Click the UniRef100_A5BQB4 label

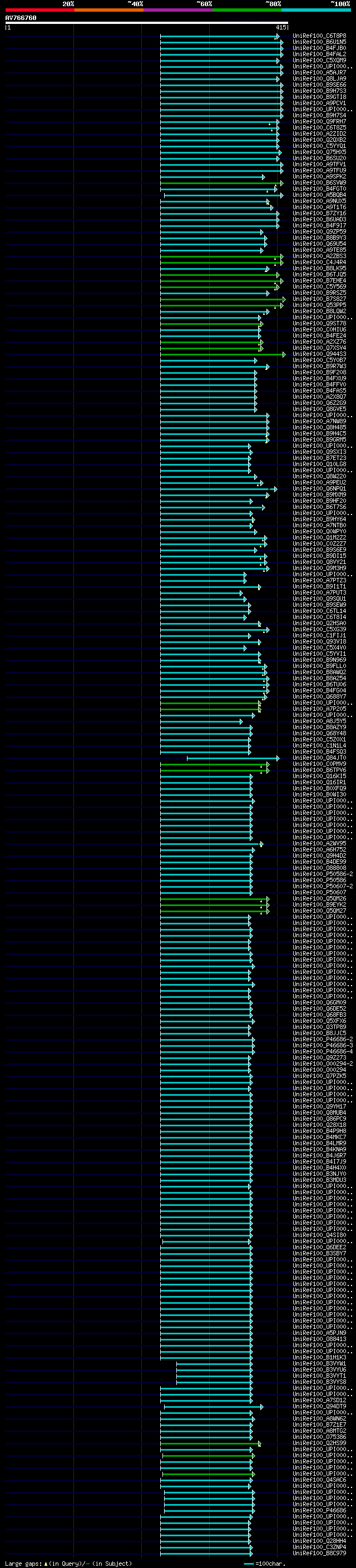click(319, 195)
